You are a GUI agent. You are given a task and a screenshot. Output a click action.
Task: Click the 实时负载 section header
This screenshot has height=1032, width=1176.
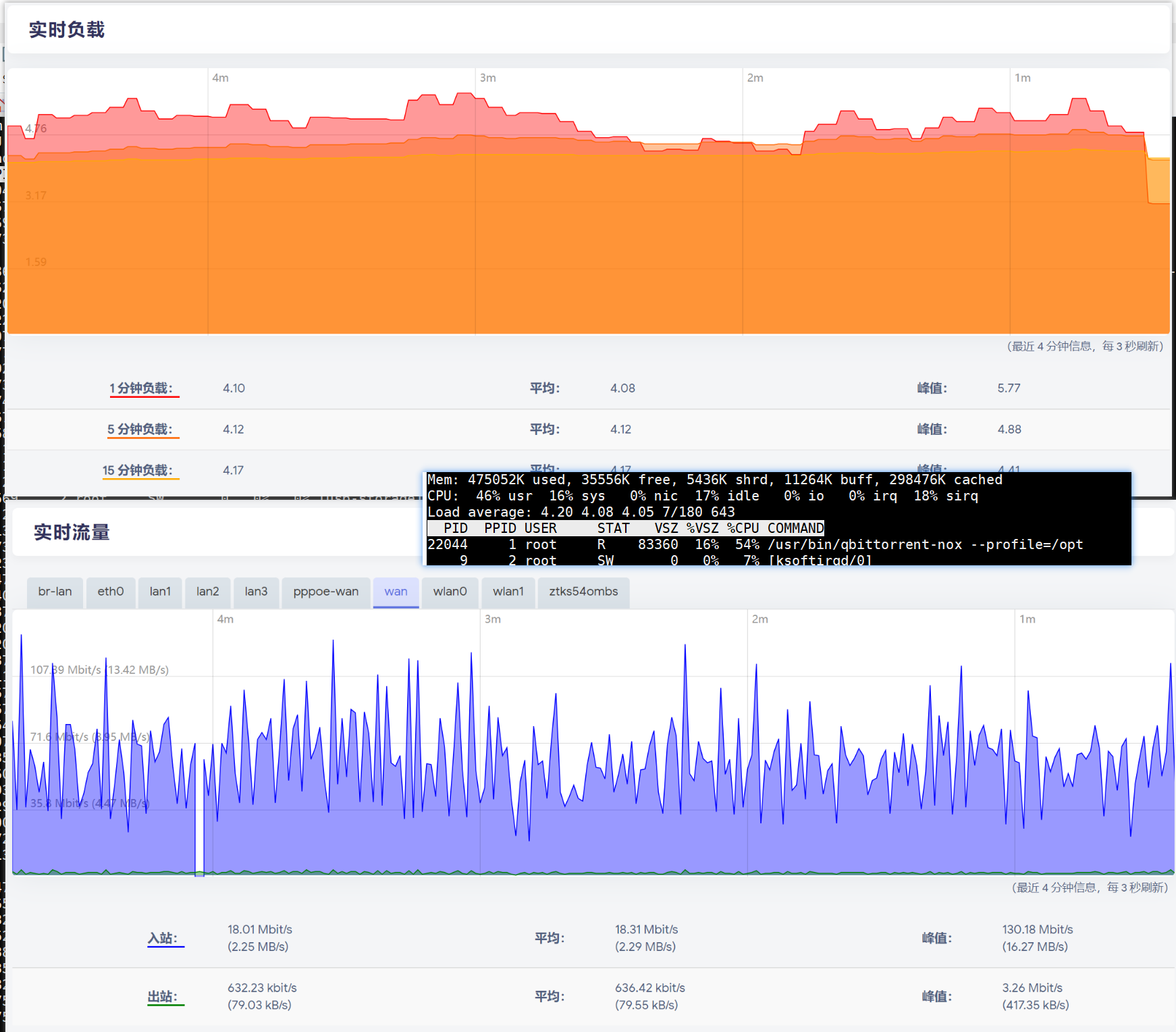click(x=65, y=30)
